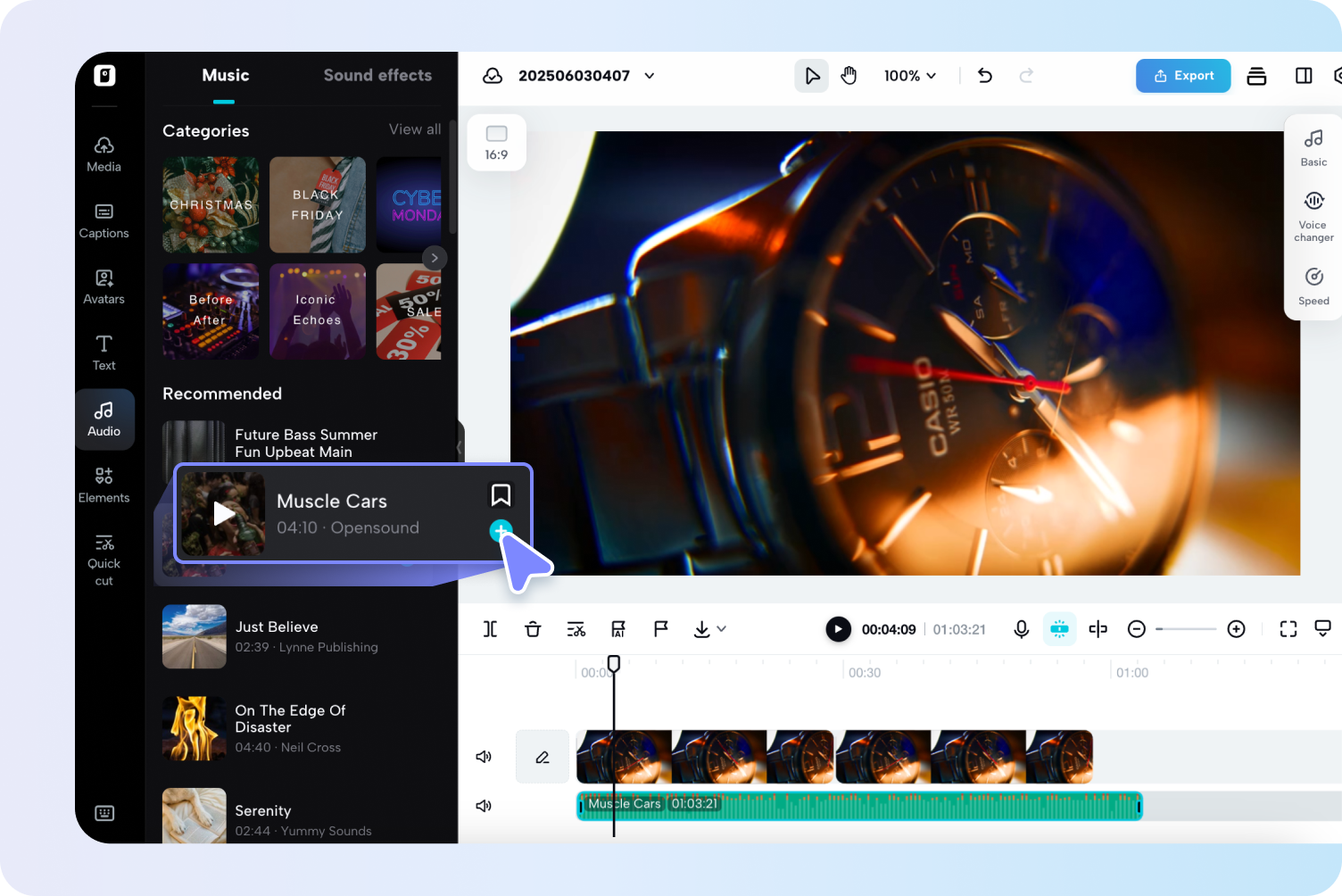Select the Muscle Cars audio clip on timeline
The height and width of the screenshot is (896, 1342).
click(x=859, y=806)
